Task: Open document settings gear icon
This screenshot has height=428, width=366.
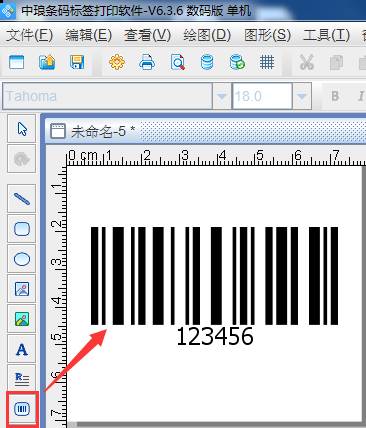Action: [x=117, y=62]
